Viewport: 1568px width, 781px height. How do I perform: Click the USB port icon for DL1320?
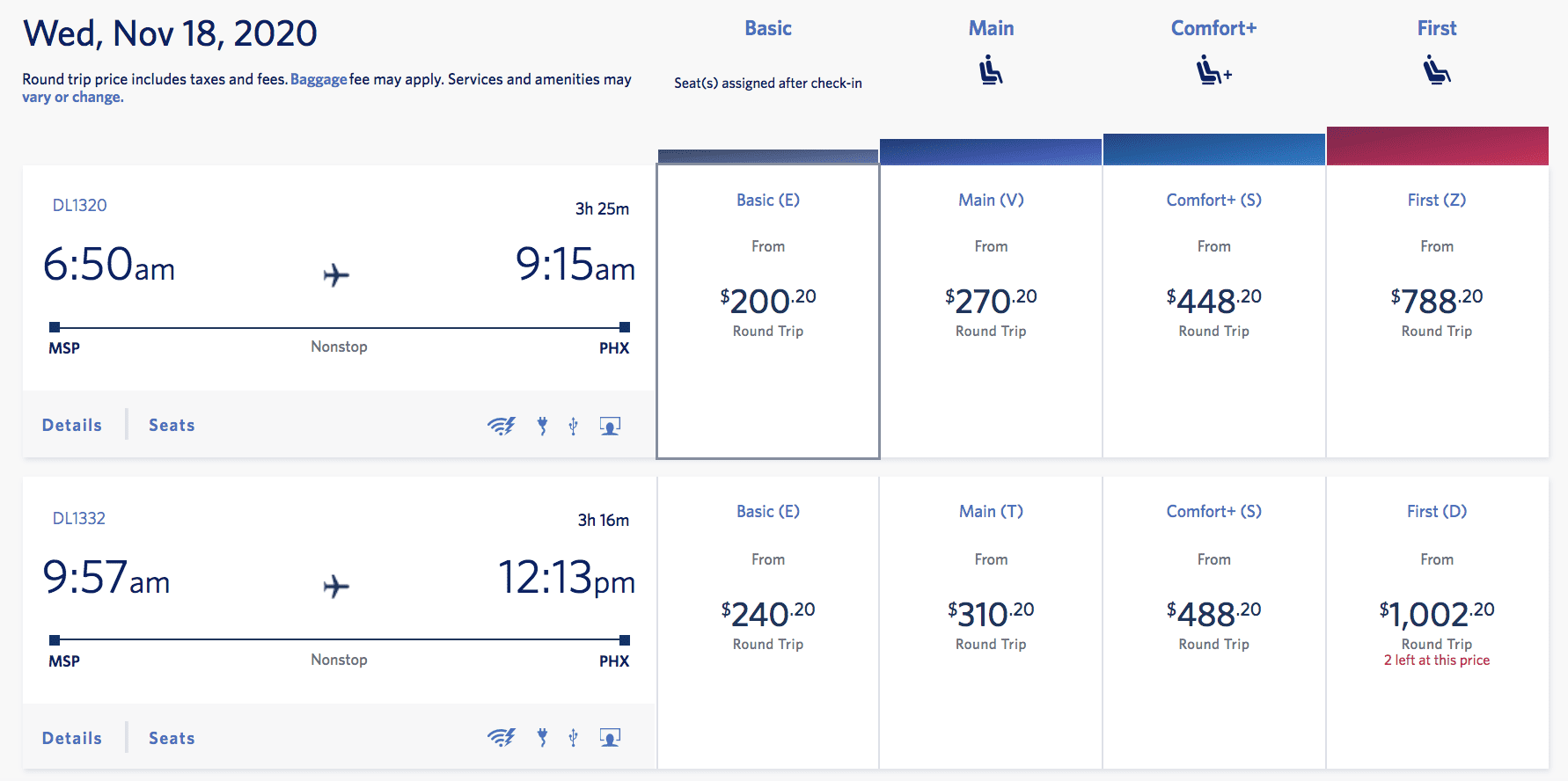coord(573,426)
